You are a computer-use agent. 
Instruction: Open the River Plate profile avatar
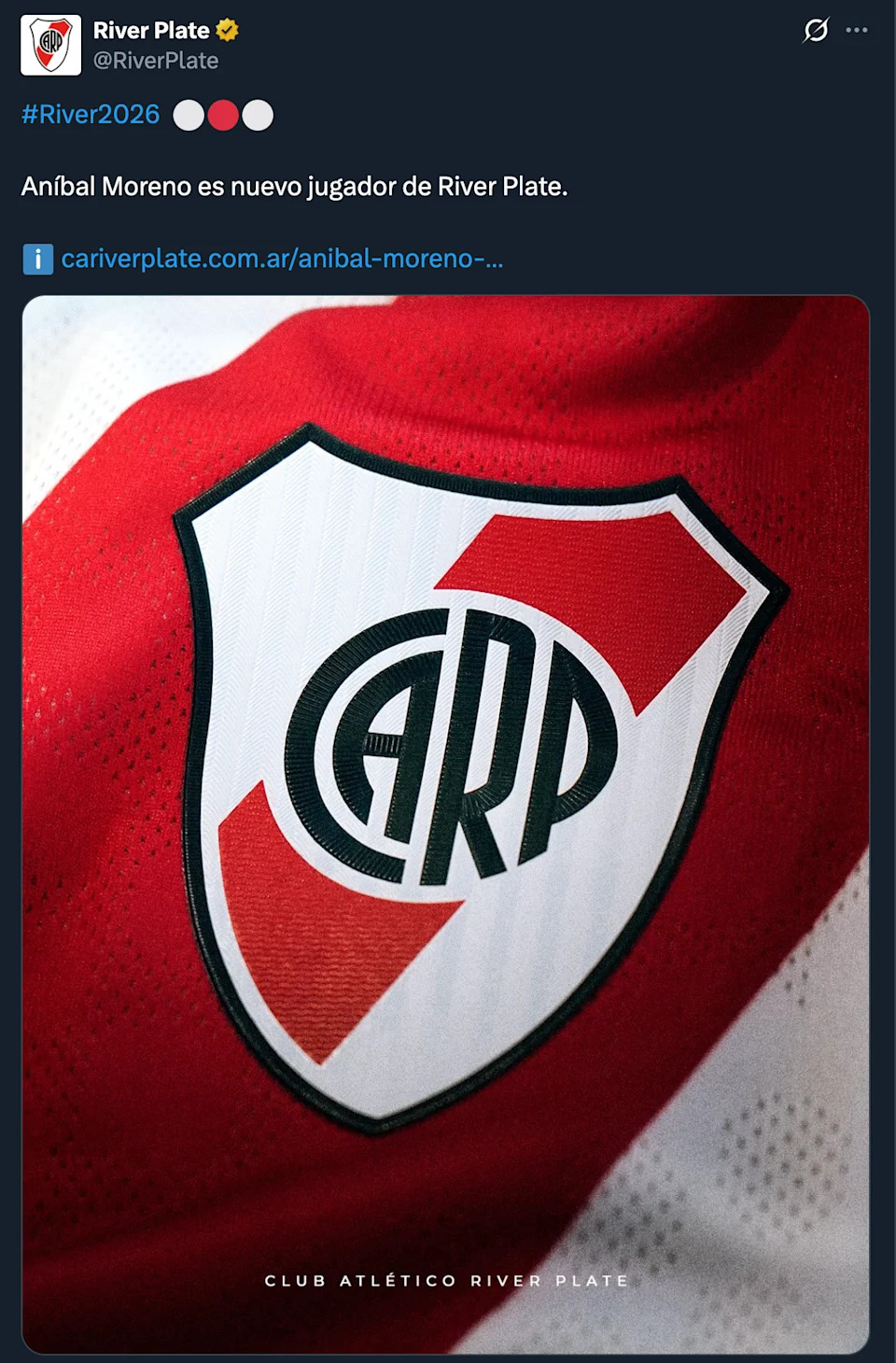51,45
